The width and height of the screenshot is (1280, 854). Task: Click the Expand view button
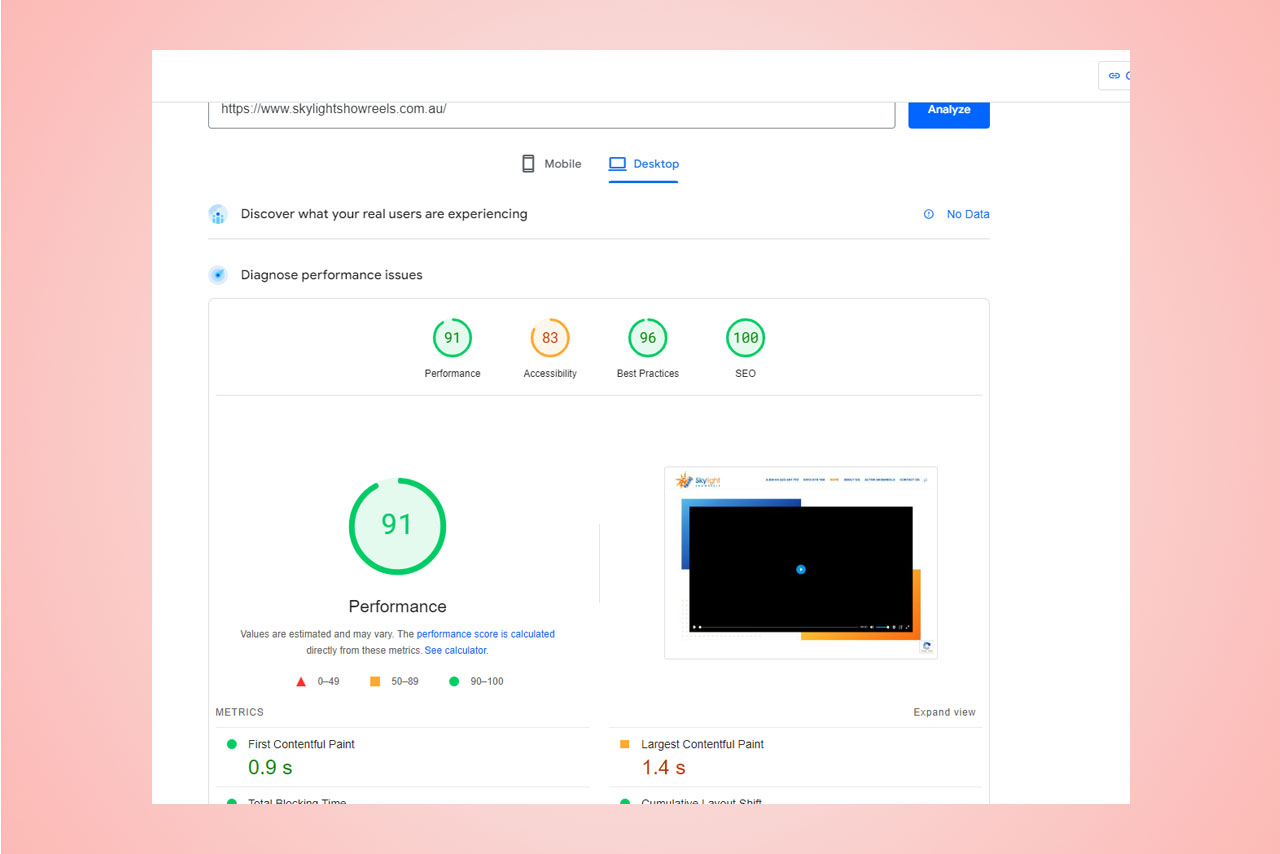point(944,712)
